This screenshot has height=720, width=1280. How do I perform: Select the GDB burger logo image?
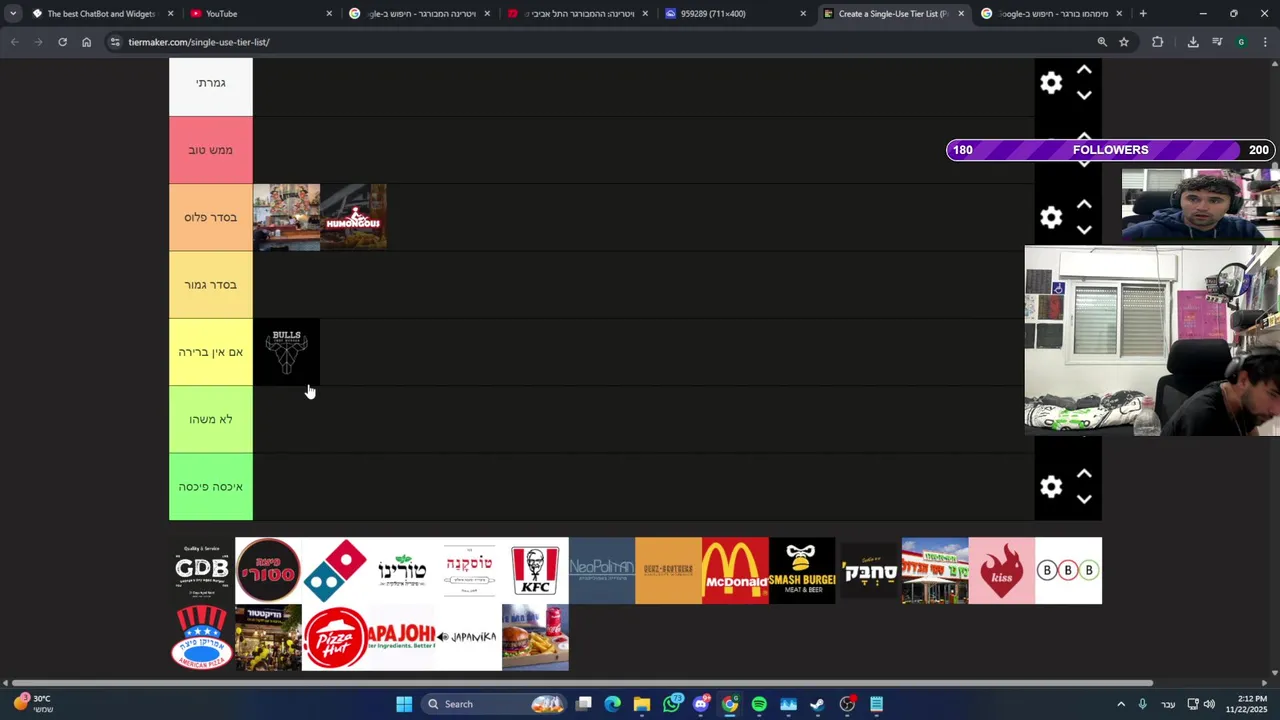tap(202, 570)
